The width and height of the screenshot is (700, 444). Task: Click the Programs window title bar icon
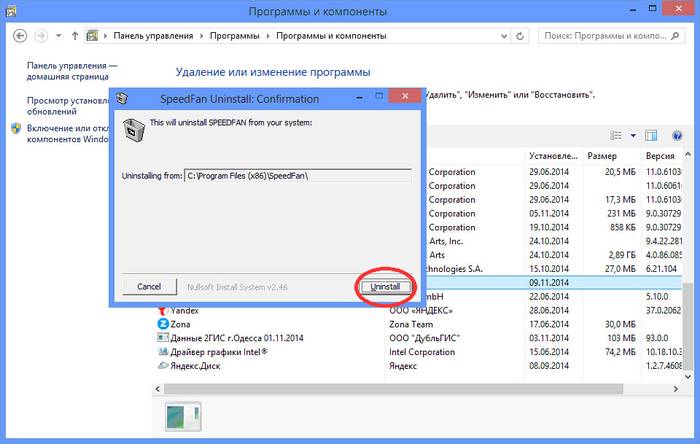pyautogui.click(x=10, y=11)
